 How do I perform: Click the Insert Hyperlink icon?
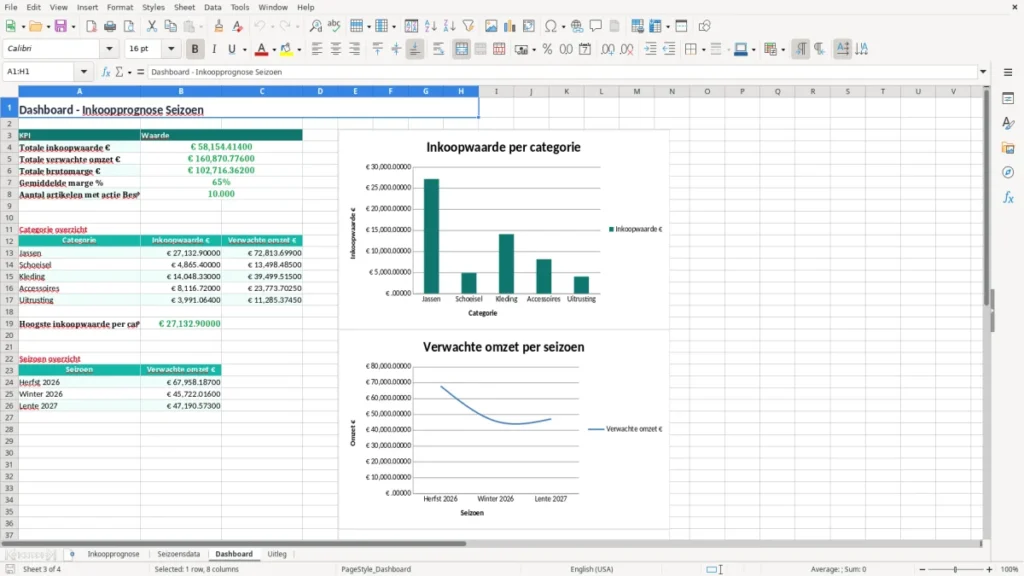tap(577, 26)
